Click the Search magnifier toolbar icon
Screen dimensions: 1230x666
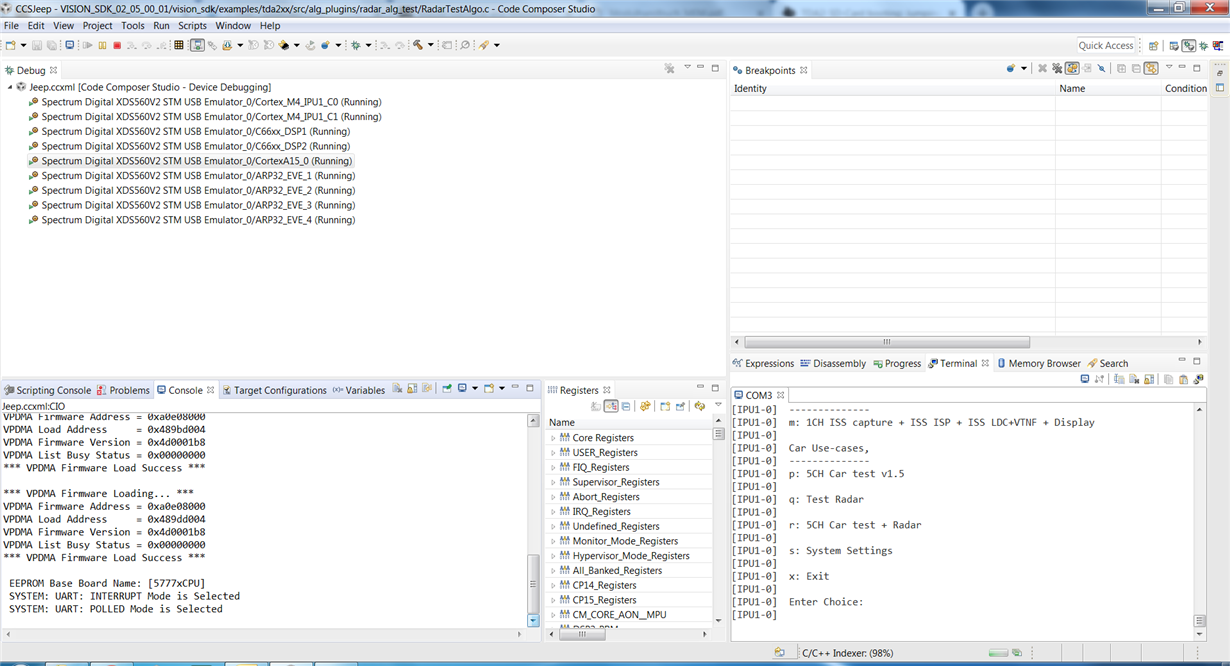465,45
